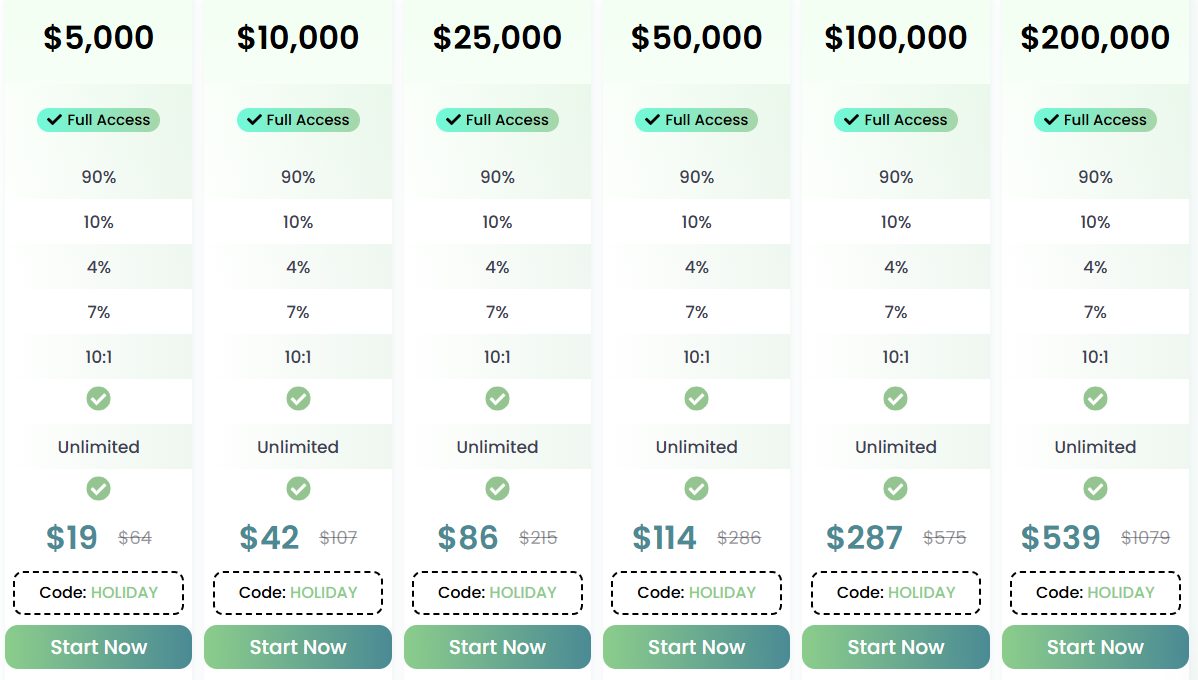Select the HOLIDAY code box below $539
Image resolution: width=1198 pixels, height=680 pixels.
pyautogui.click(x=1095, y=592)
